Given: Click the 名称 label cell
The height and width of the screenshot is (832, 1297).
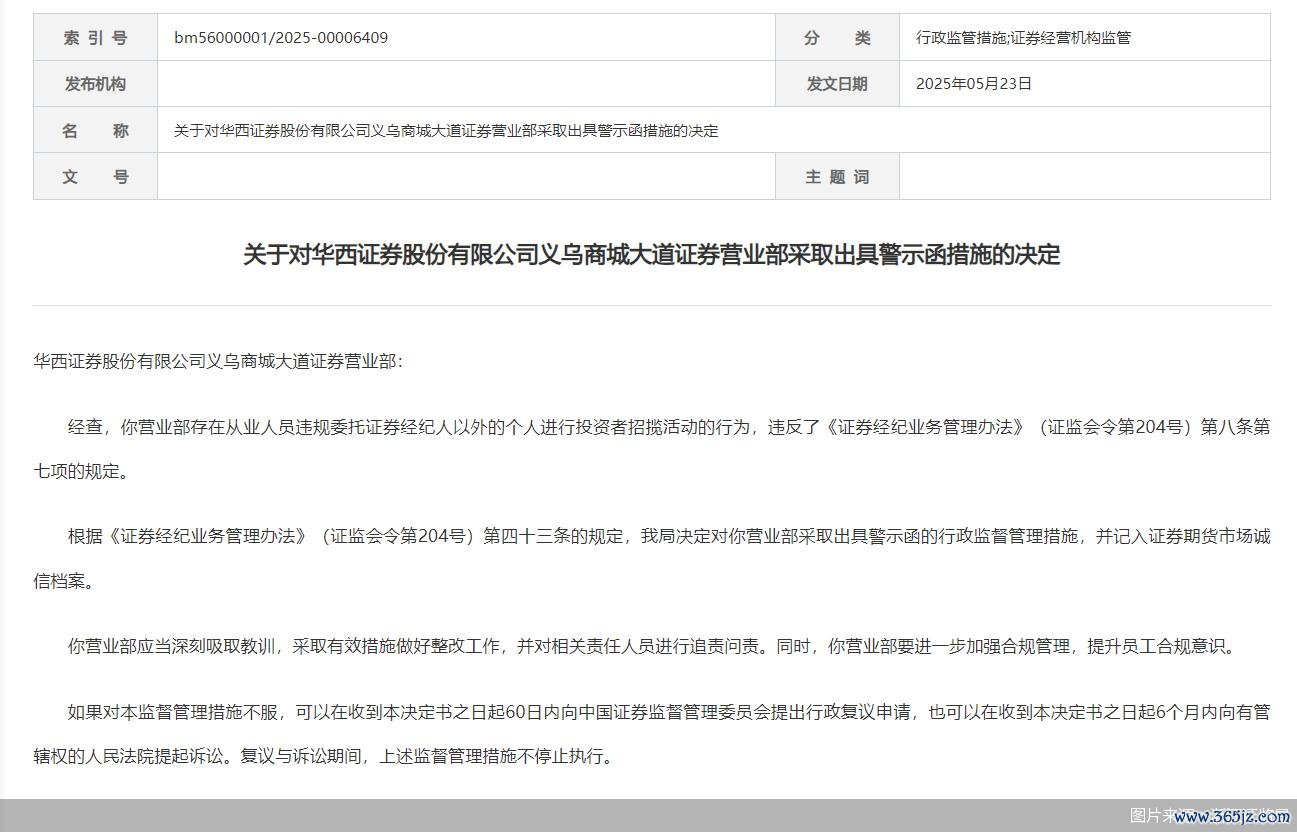Looking at the screenshot, I should pos(95,130).
